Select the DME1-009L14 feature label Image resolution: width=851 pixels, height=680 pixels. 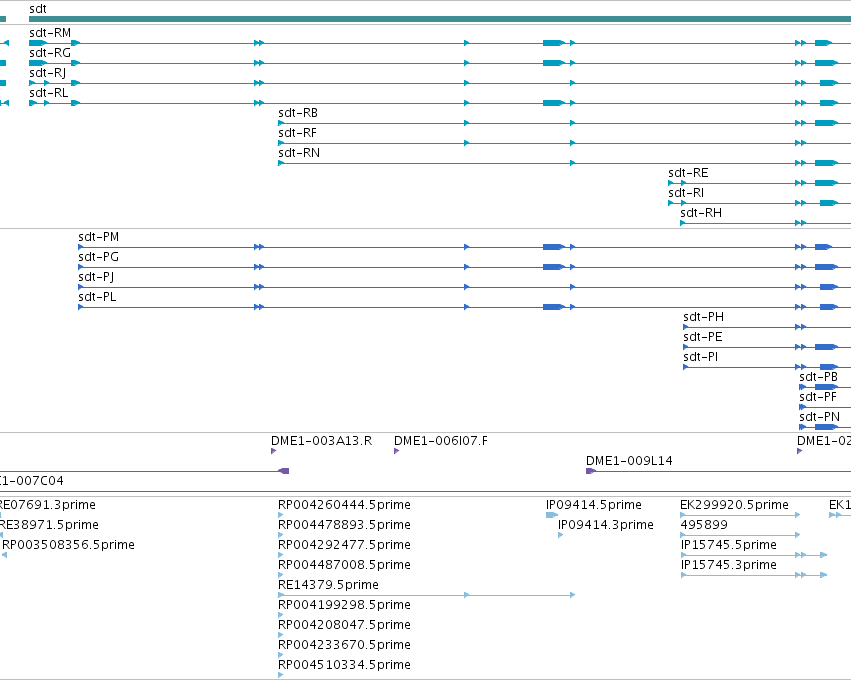click(629, 461)
